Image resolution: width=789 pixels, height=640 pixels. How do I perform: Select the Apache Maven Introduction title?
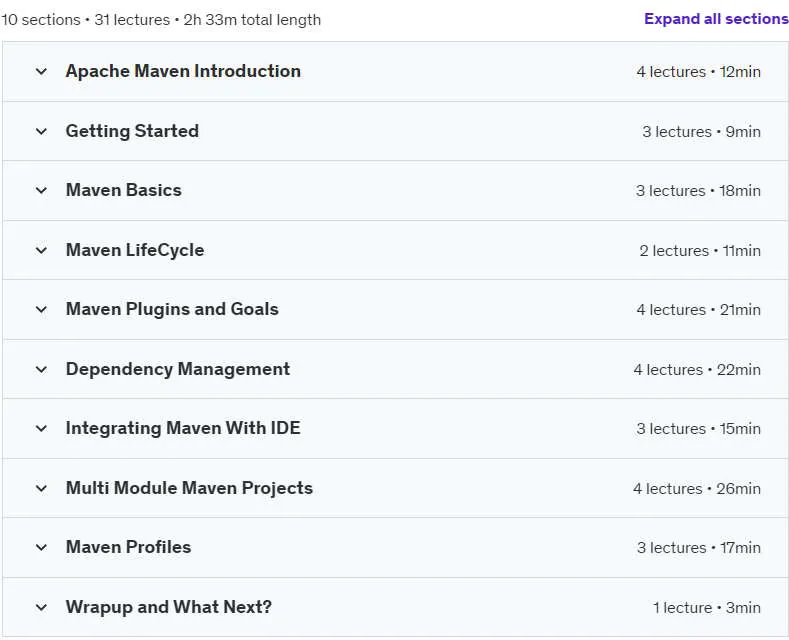[x=183, y=71]
